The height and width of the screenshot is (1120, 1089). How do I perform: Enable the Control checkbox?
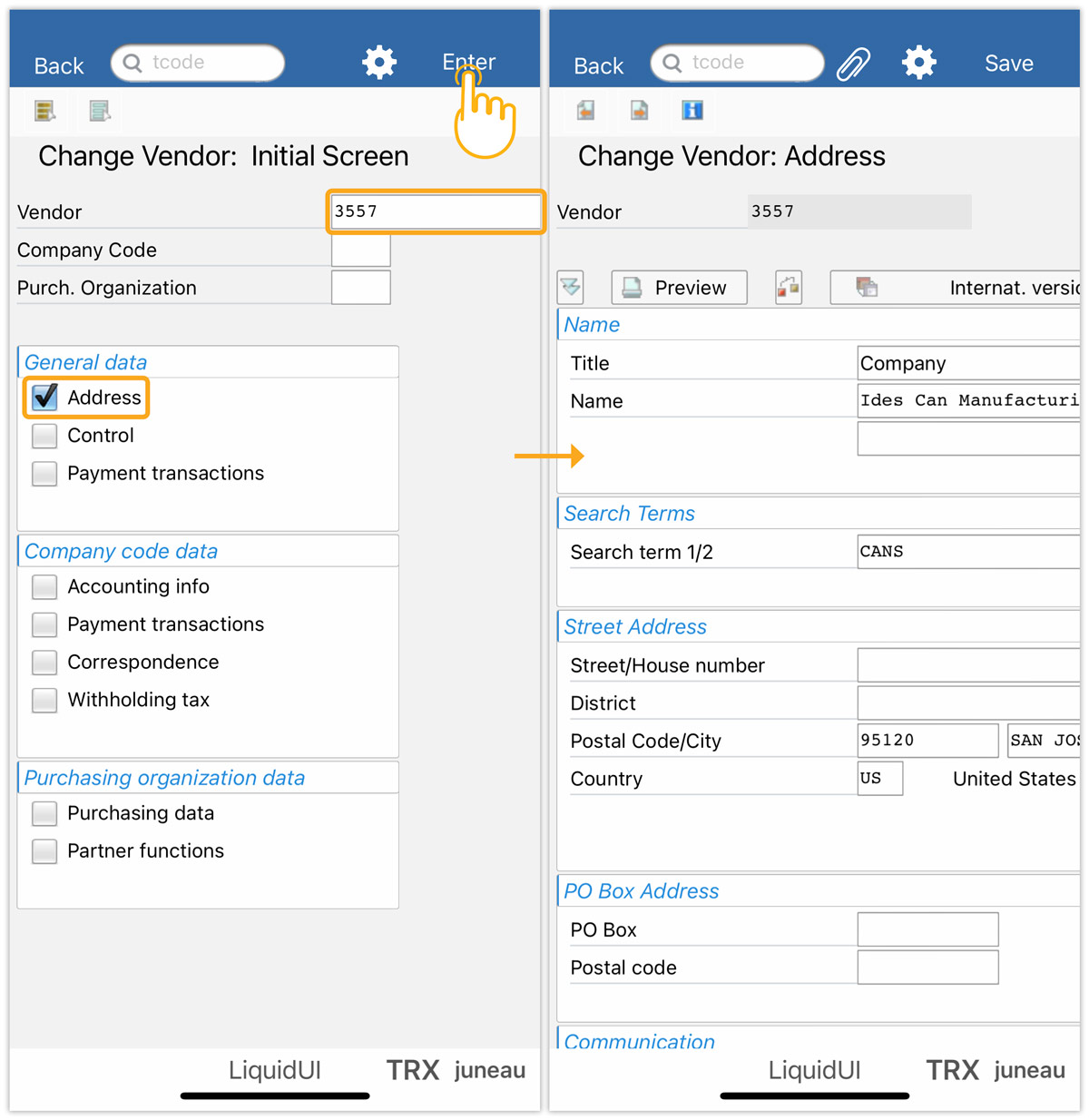[44, 436]
